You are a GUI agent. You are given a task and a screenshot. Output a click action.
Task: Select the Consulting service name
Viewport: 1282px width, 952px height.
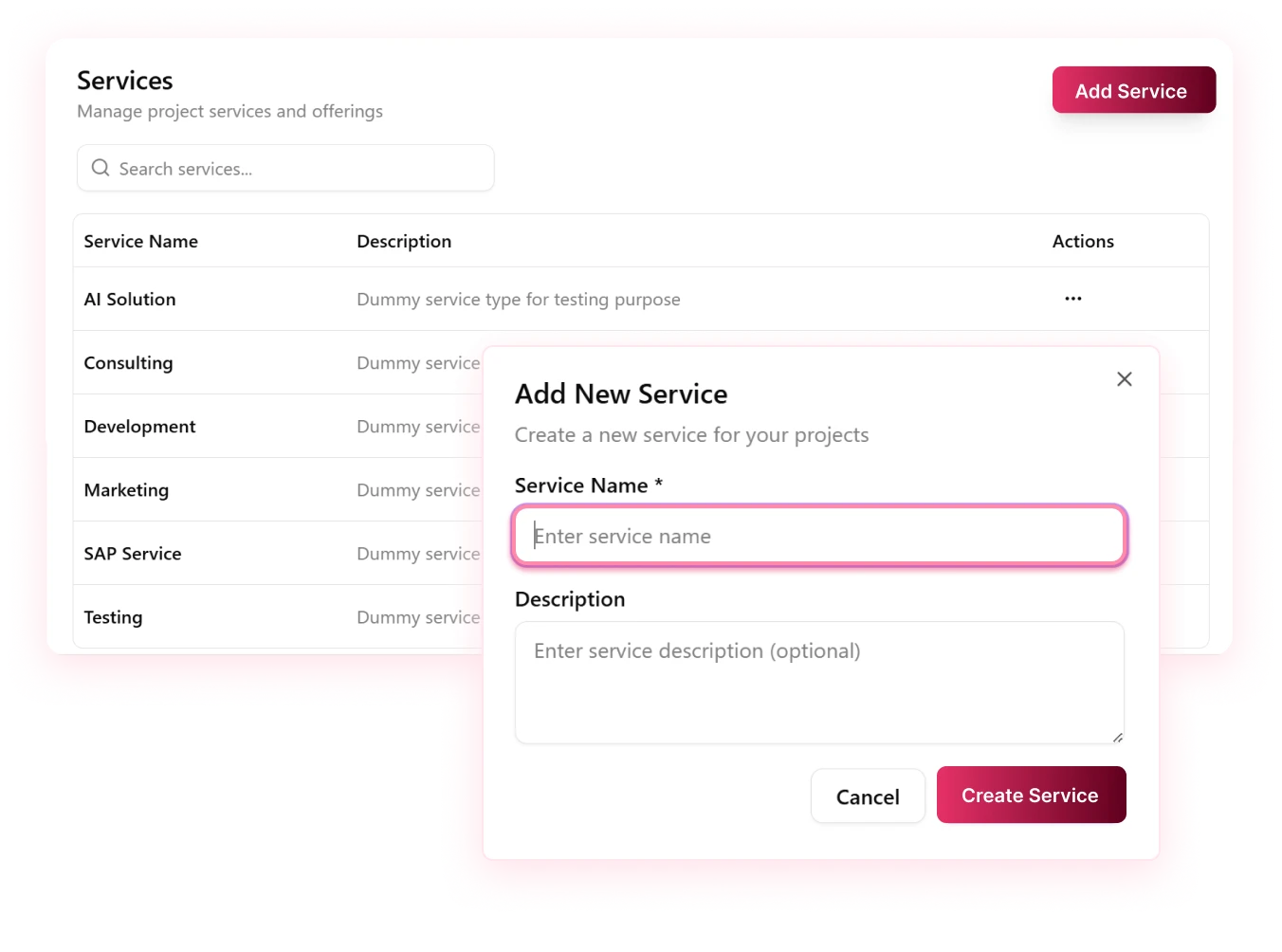point(128,362)
